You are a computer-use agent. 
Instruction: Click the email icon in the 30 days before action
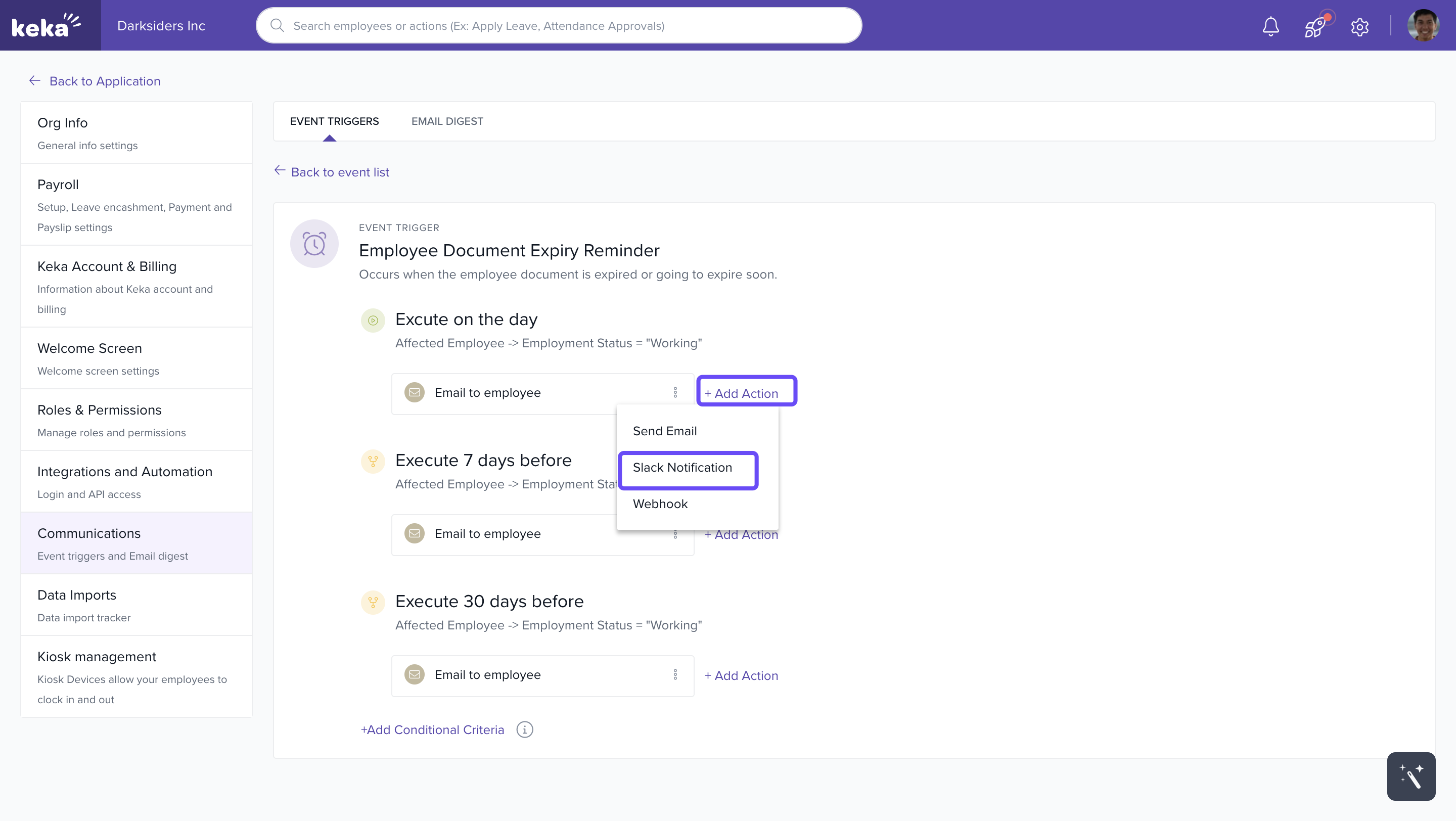point(415,675)
